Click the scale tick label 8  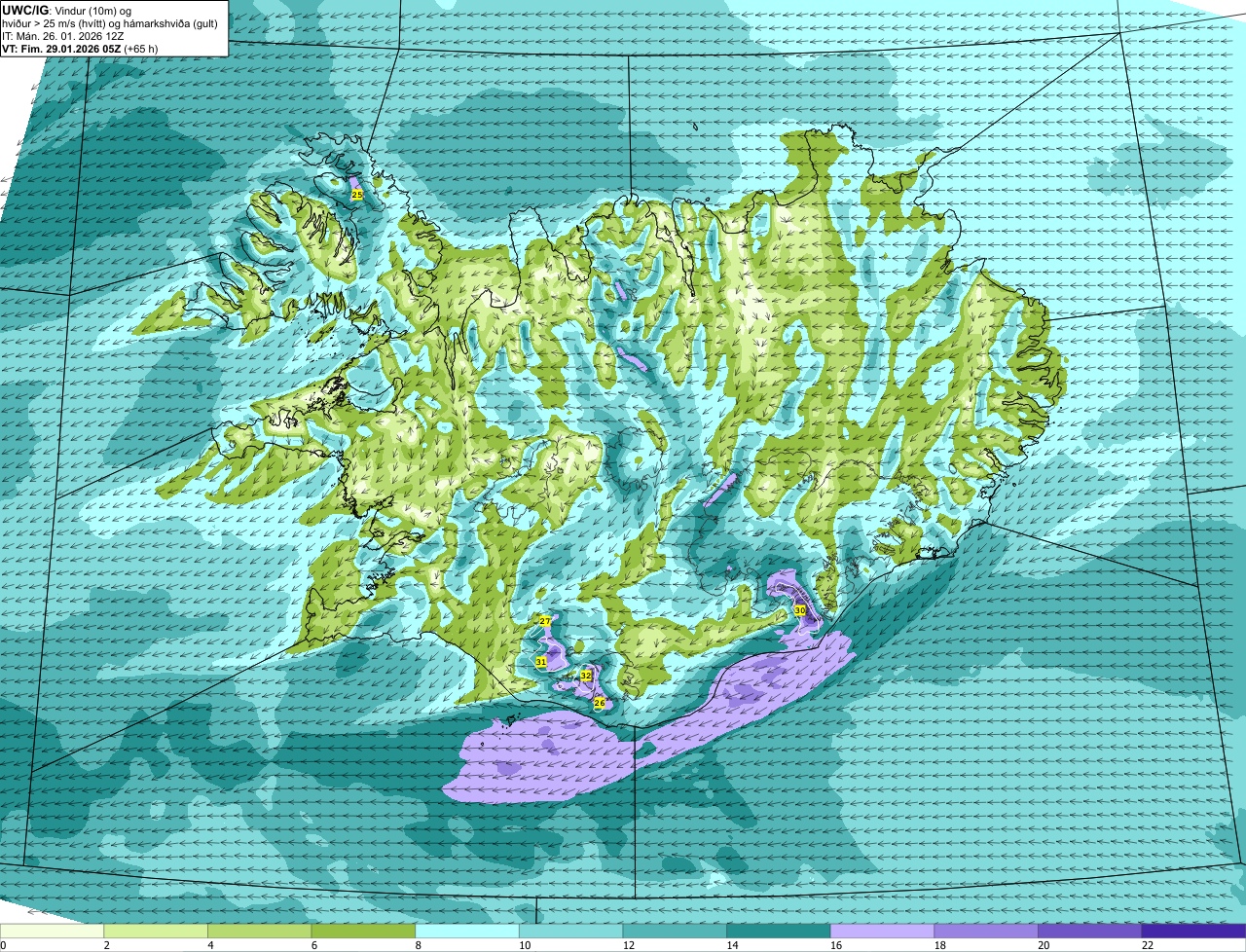point(418,945)
